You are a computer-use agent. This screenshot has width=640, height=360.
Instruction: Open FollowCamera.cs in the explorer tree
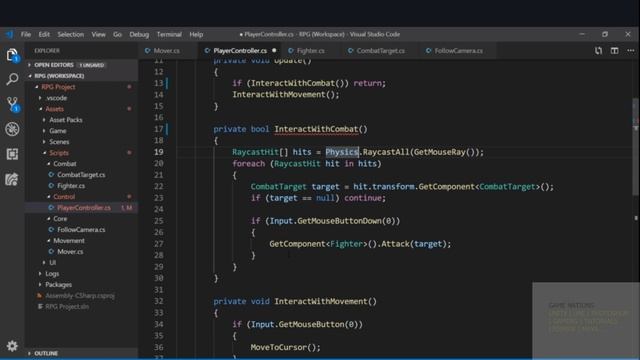coord(81,230)
